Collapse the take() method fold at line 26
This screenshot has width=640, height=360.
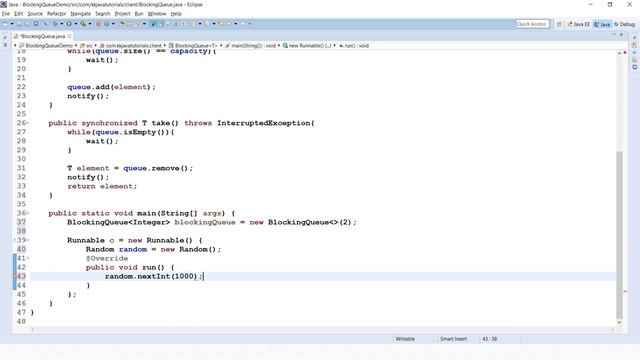tap(28, 123)
